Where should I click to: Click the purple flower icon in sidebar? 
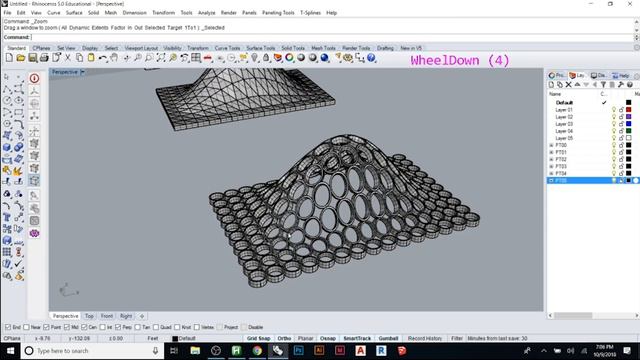[34, 233]
